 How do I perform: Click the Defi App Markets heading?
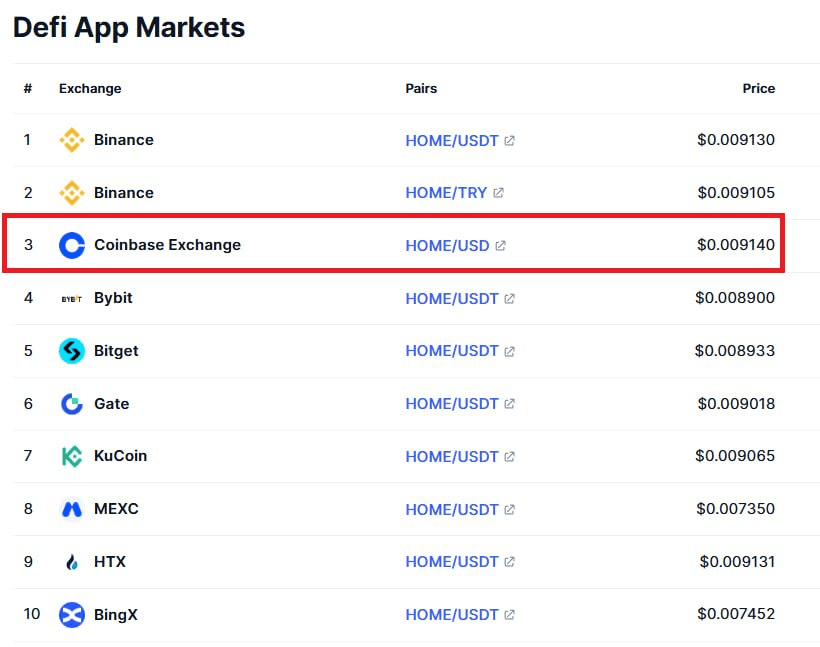(129, 27)
